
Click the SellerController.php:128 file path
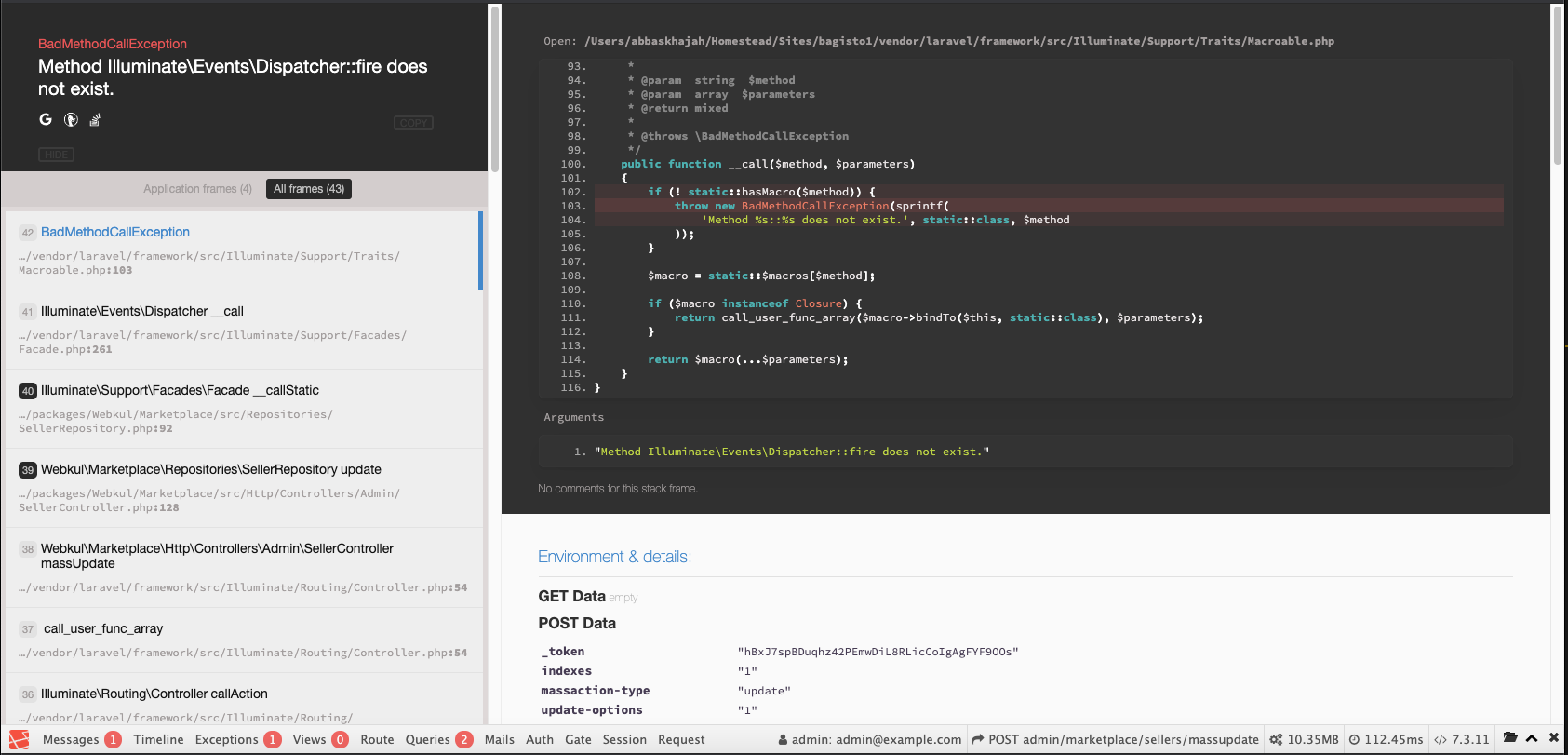click(x=209, y=501)
